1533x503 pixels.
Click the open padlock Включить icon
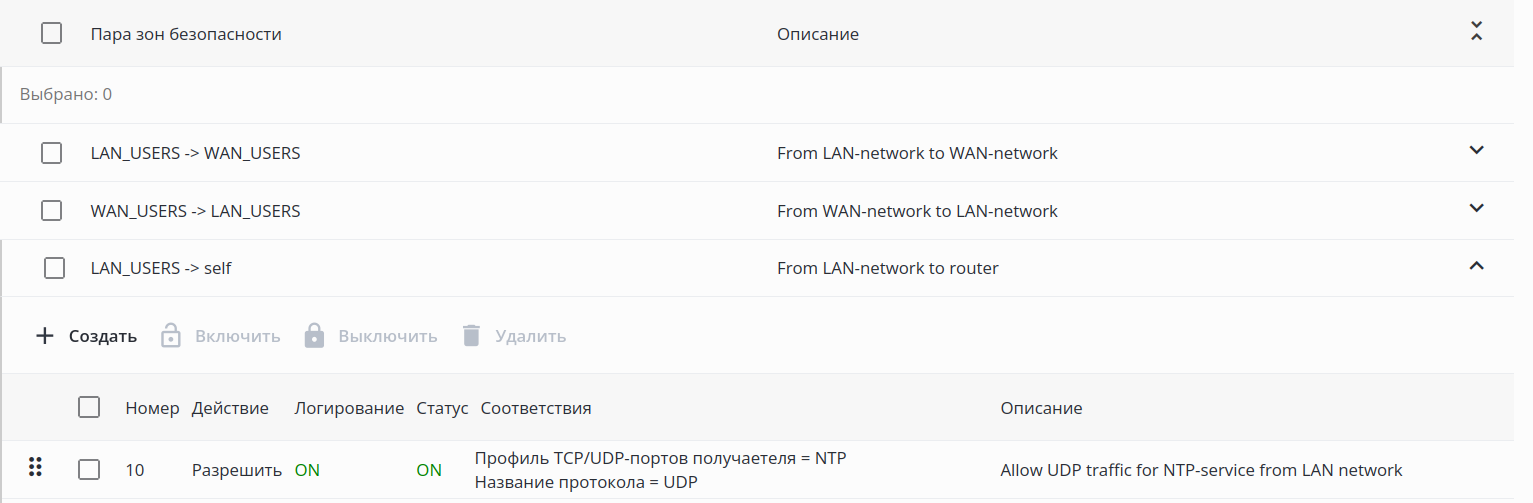click(171, 336)
